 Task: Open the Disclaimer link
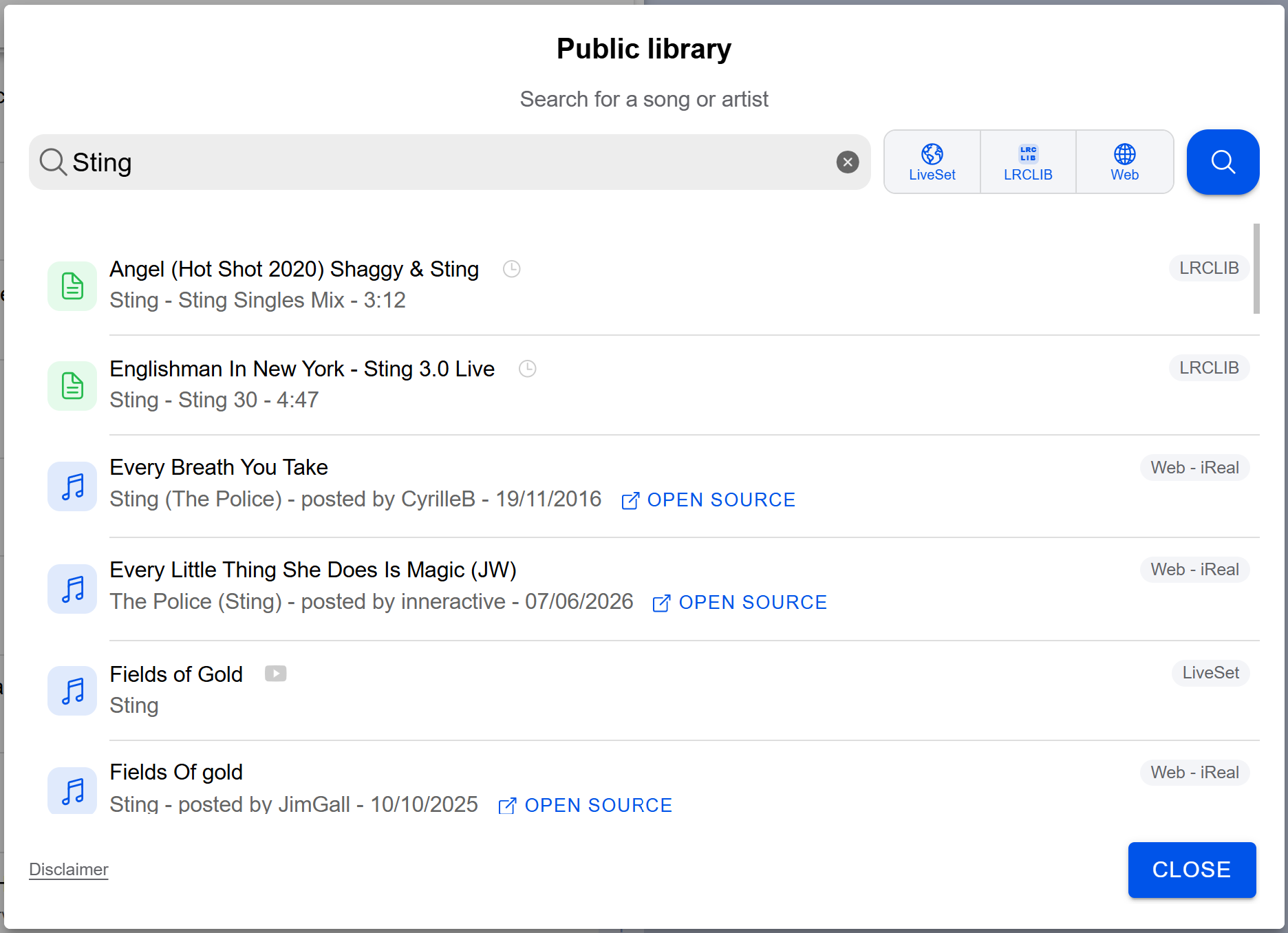tap(69, 870)
